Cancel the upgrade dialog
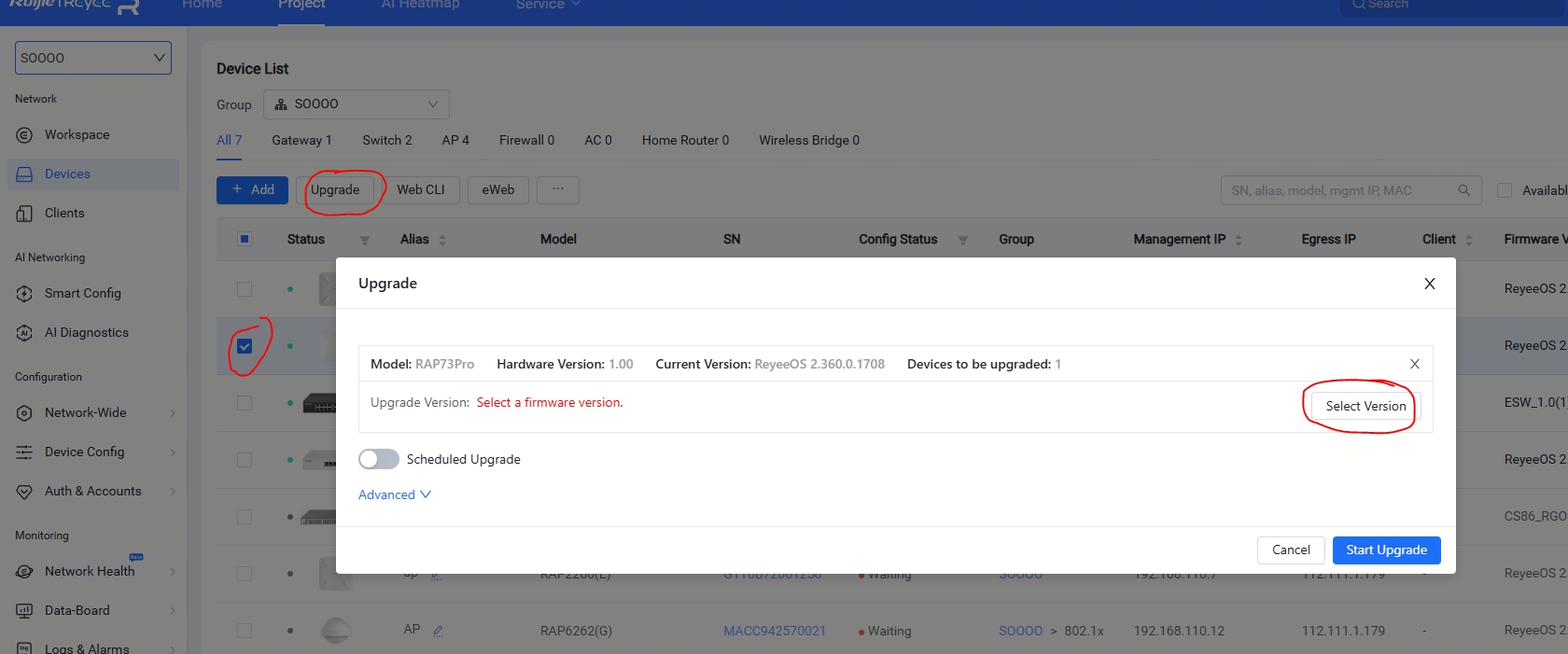 1291,550
